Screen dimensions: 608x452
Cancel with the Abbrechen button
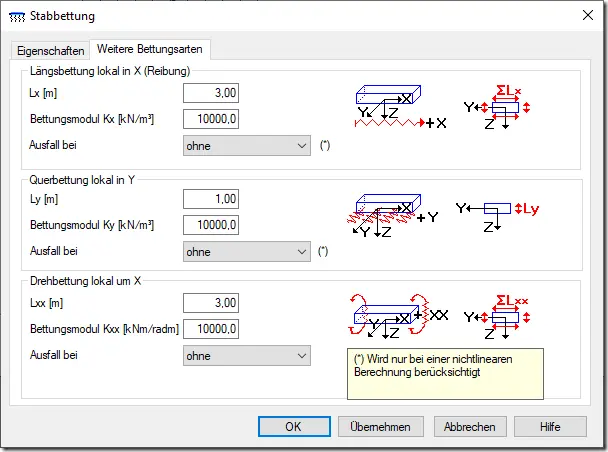coord(470,426)
